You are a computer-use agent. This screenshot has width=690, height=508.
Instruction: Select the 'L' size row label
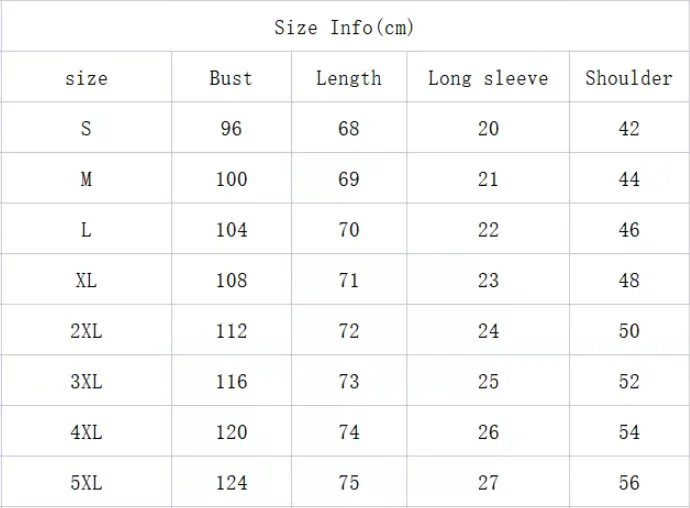click(86, 230)
